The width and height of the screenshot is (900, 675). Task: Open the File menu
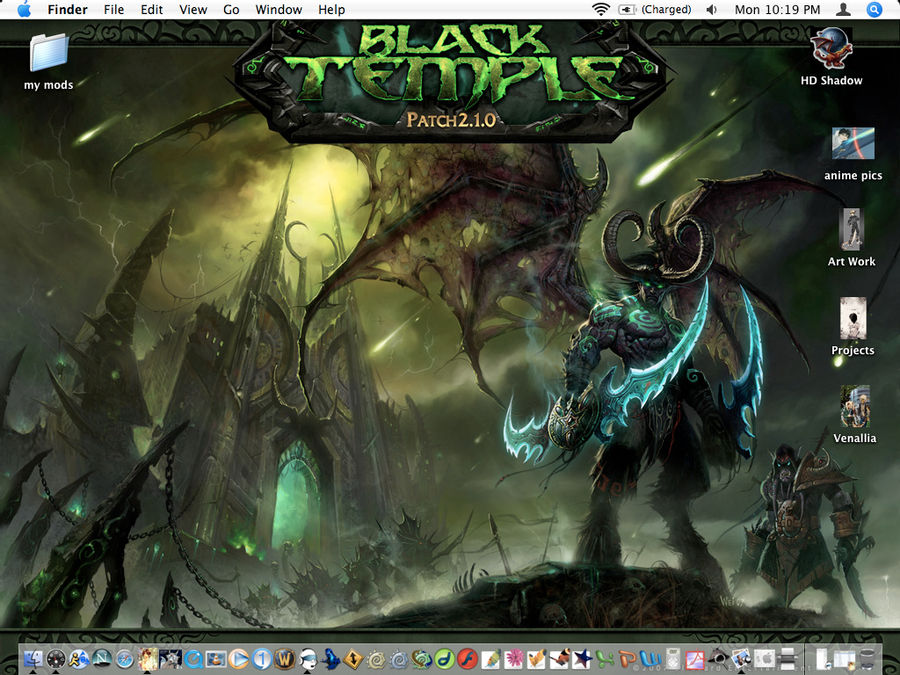(x=114, y=10)
